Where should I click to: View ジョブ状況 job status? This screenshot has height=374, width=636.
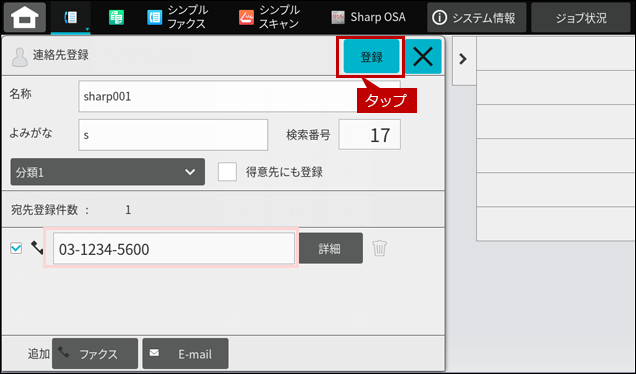581,17
